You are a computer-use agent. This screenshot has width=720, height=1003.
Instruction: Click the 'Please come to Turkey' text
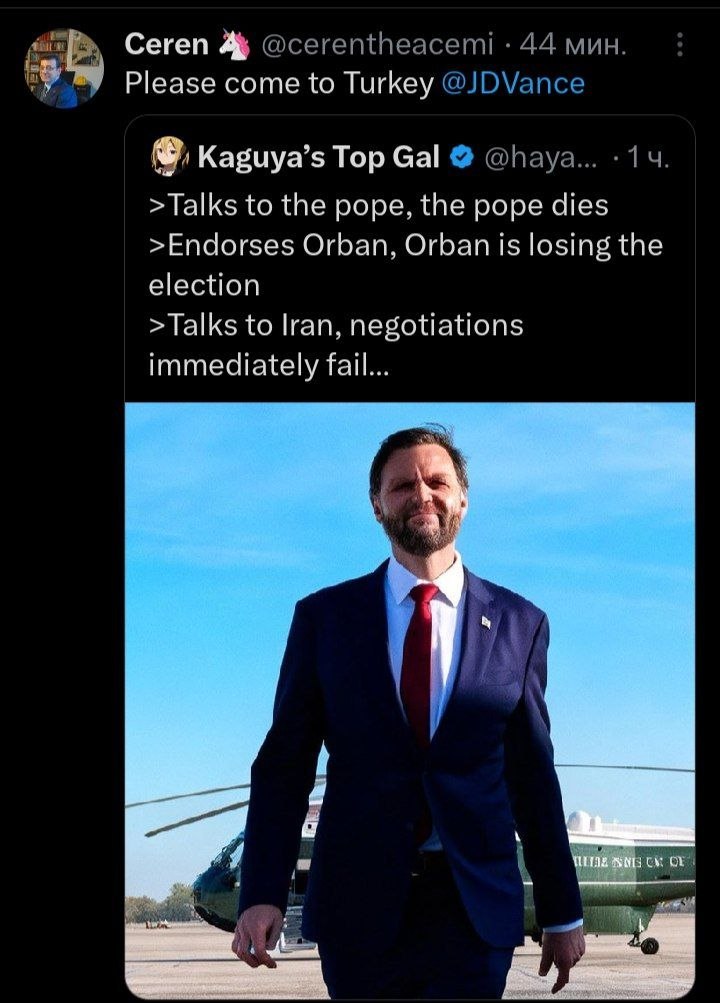coord(280,83)
